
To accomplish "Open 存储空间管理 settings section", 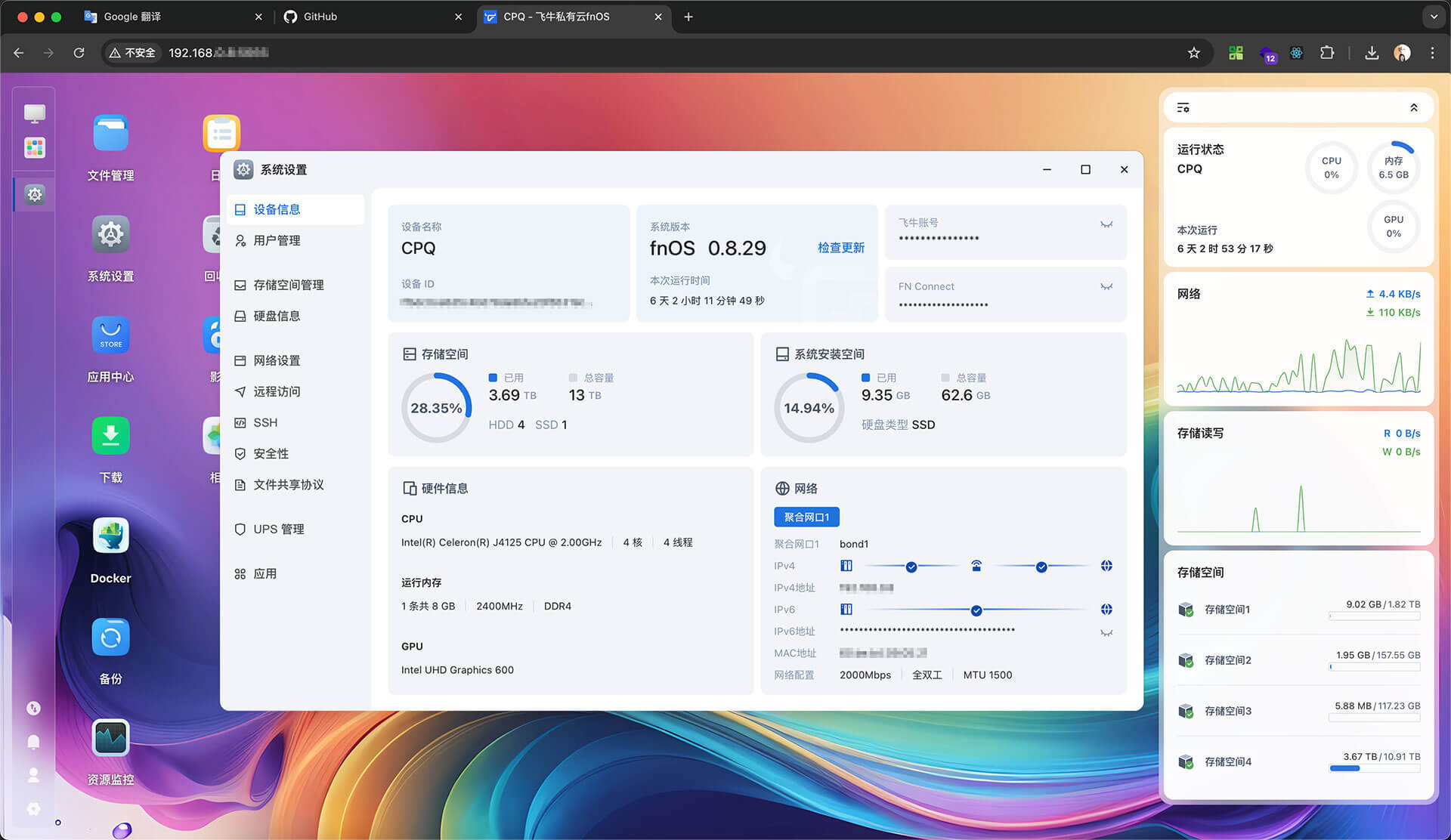I will coord(295,285).
